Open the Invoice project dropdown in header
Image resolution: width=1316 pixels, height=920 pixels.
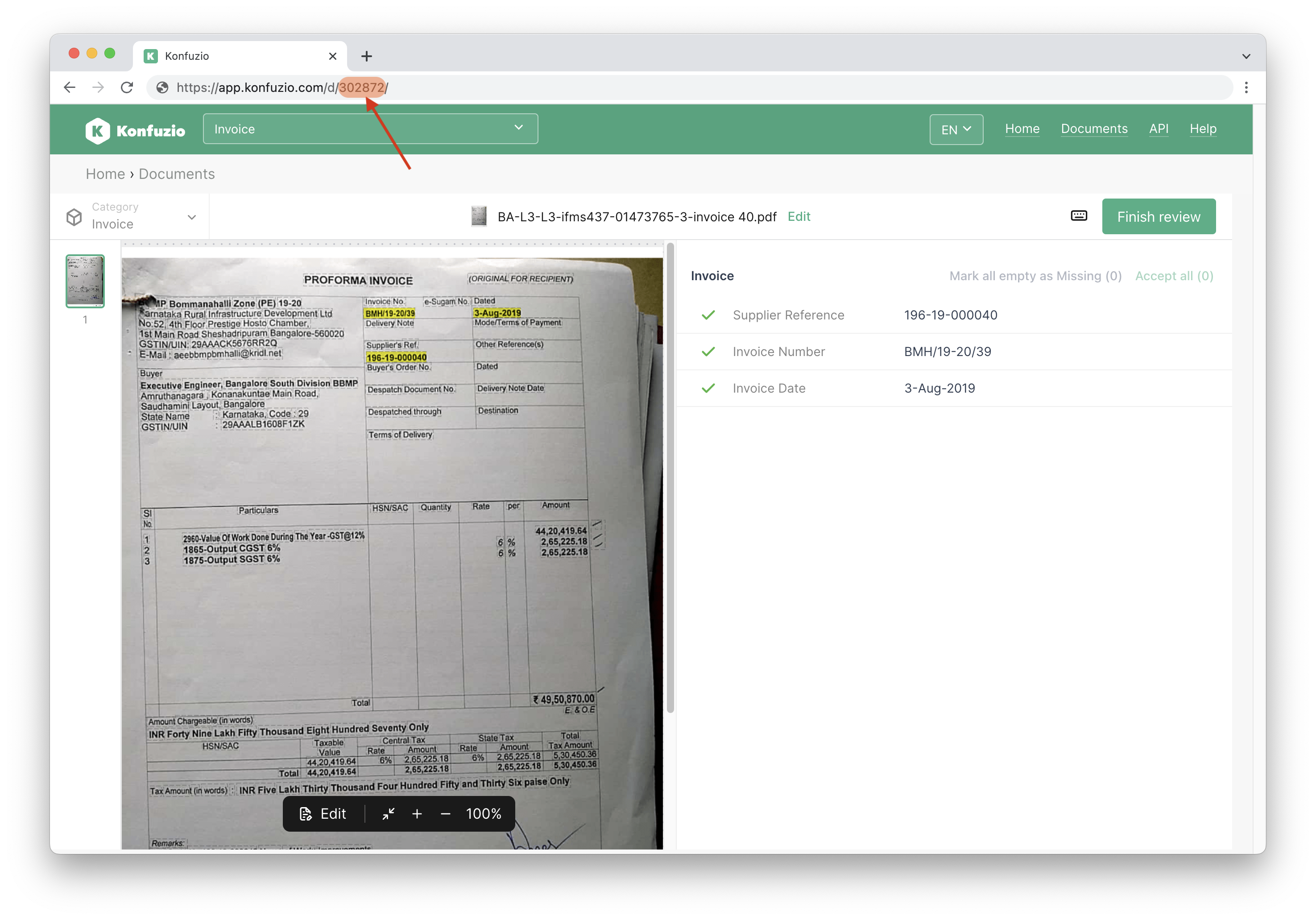[370, 129]
